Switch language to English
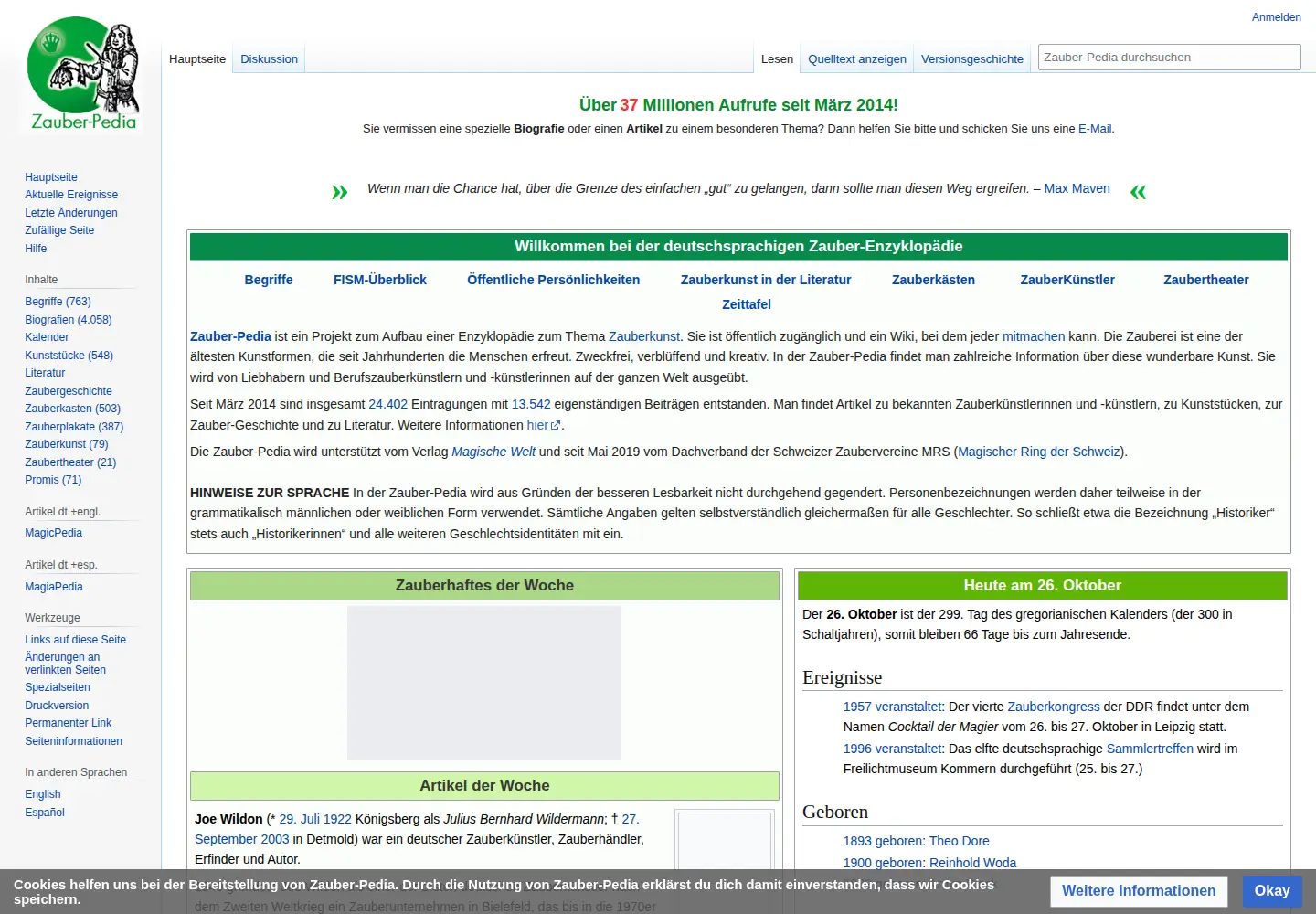The image size is (1316, 914). [x=43, y=794]
